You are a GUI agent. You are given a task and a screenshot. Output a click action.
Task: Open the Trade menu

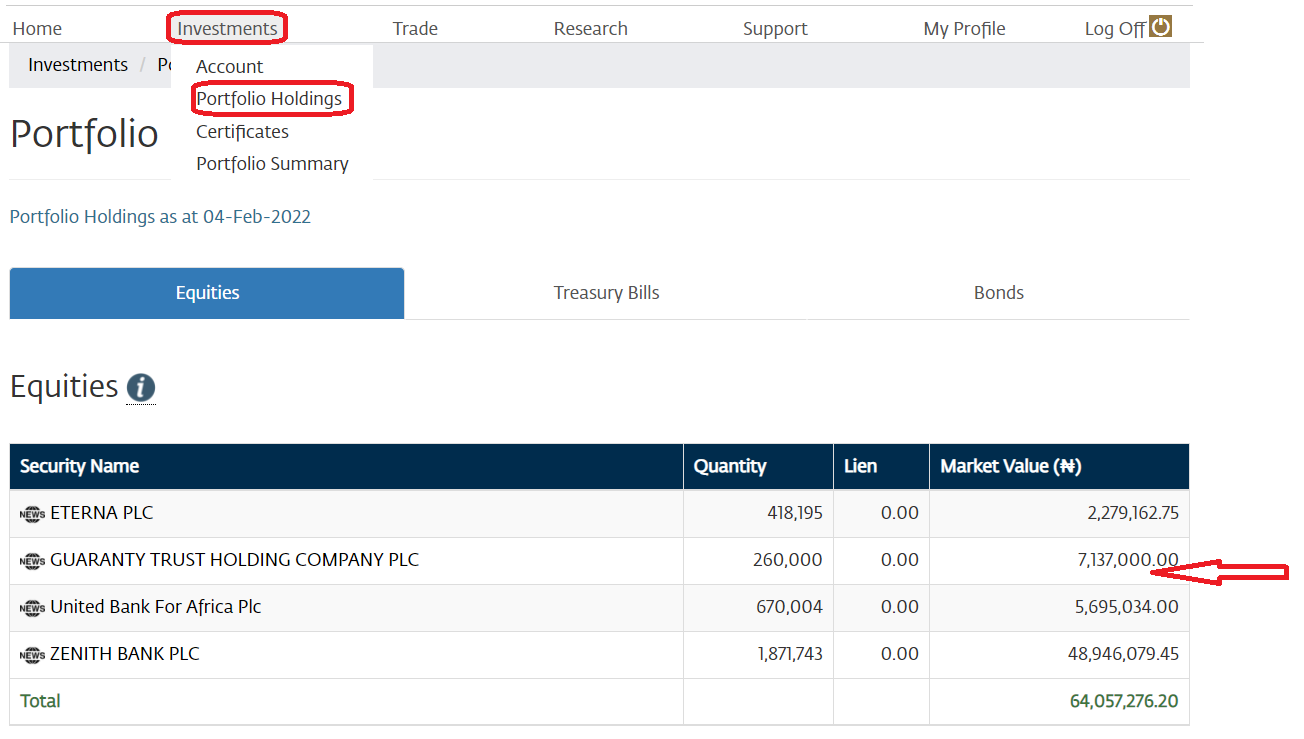415,29
